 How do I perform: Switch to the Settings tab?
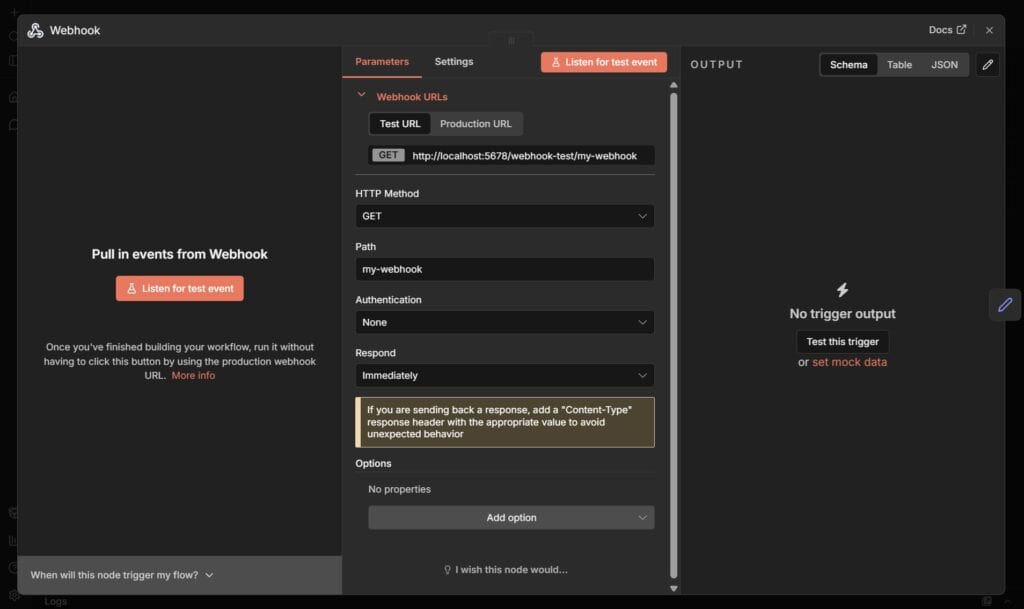(453, 62)
